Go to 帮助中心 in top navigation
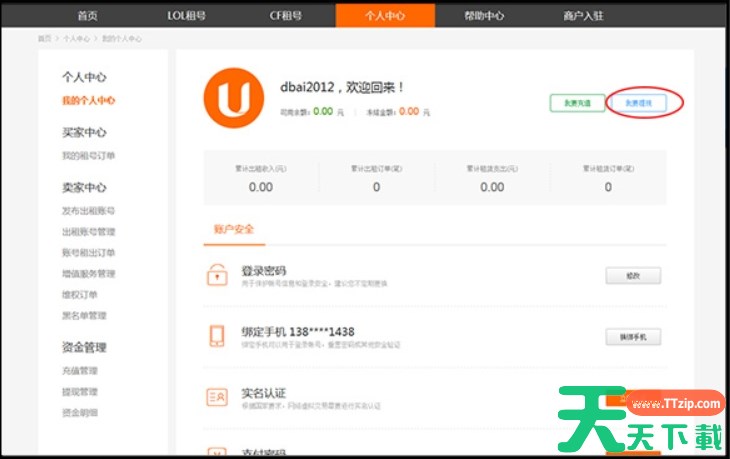730x459 pixels. (484, 16)
